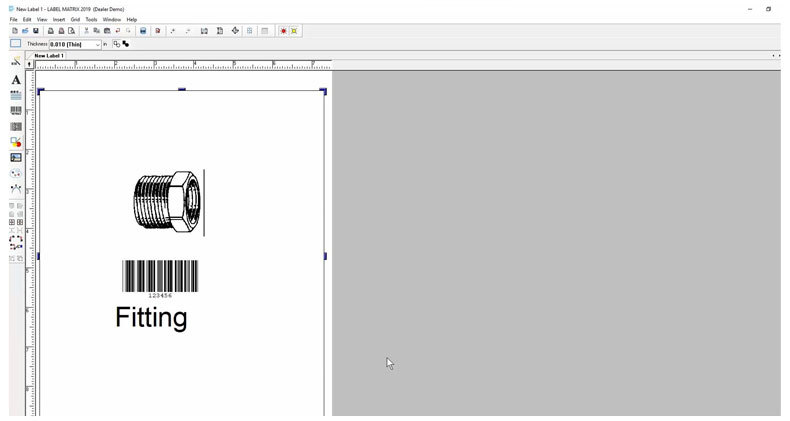Click the Open file toolbar icon
Screen dimensions: 790x421
[x=25, y=31]
